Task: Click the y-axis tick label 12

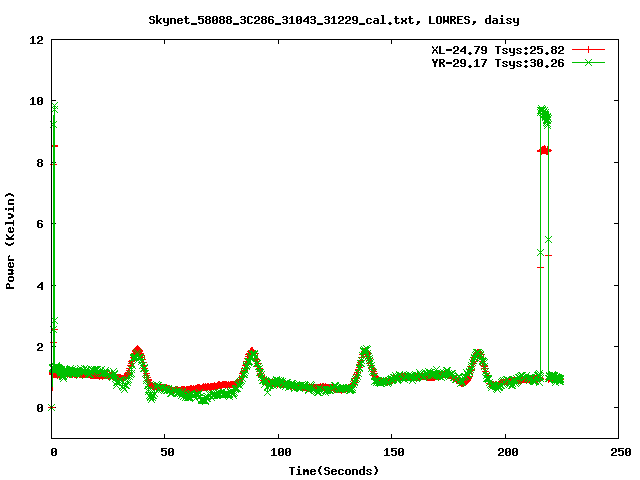Action: click(36, 40)
